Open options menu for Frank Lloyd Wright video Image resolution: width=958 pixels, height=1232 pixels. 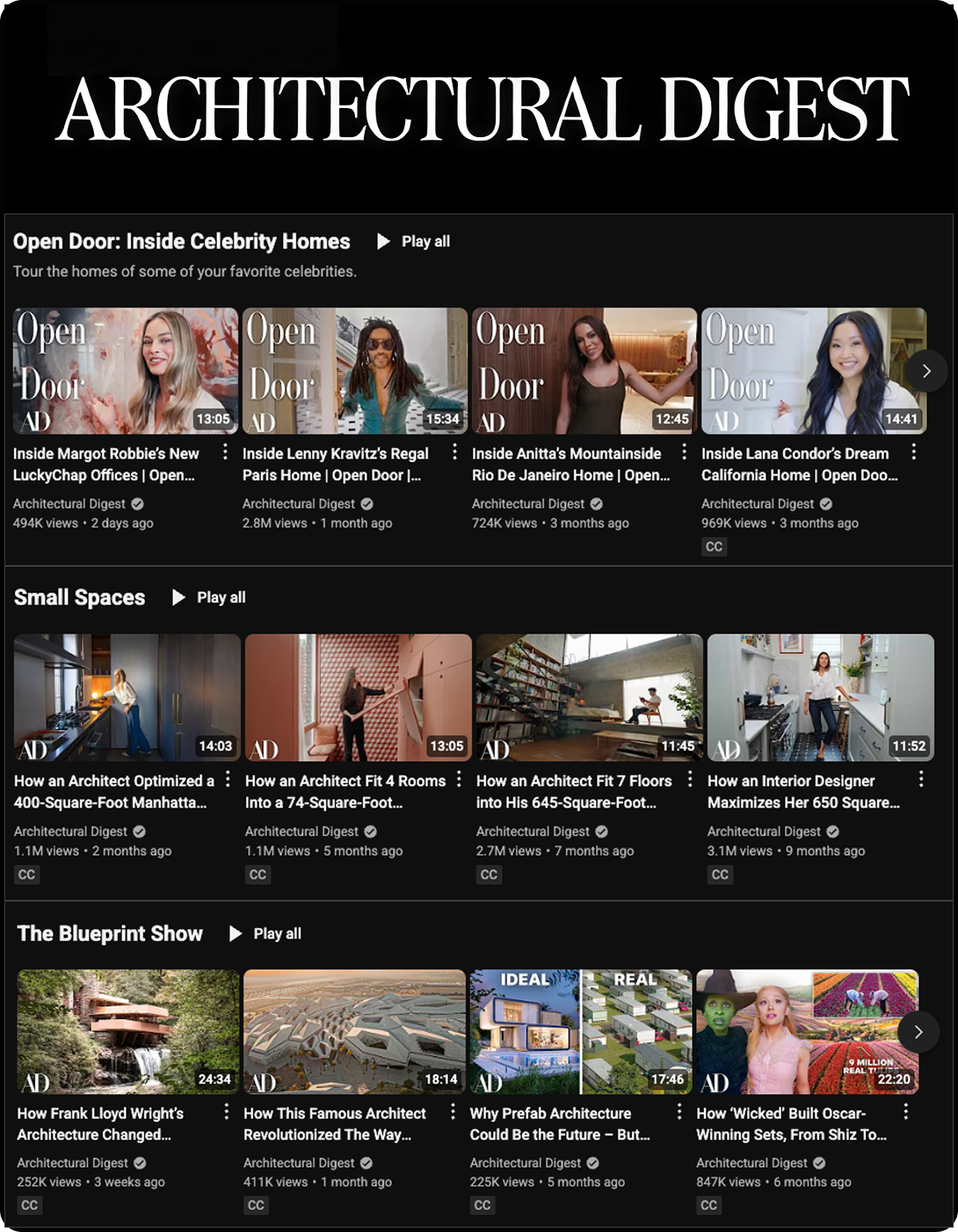tap(227, 1111)
